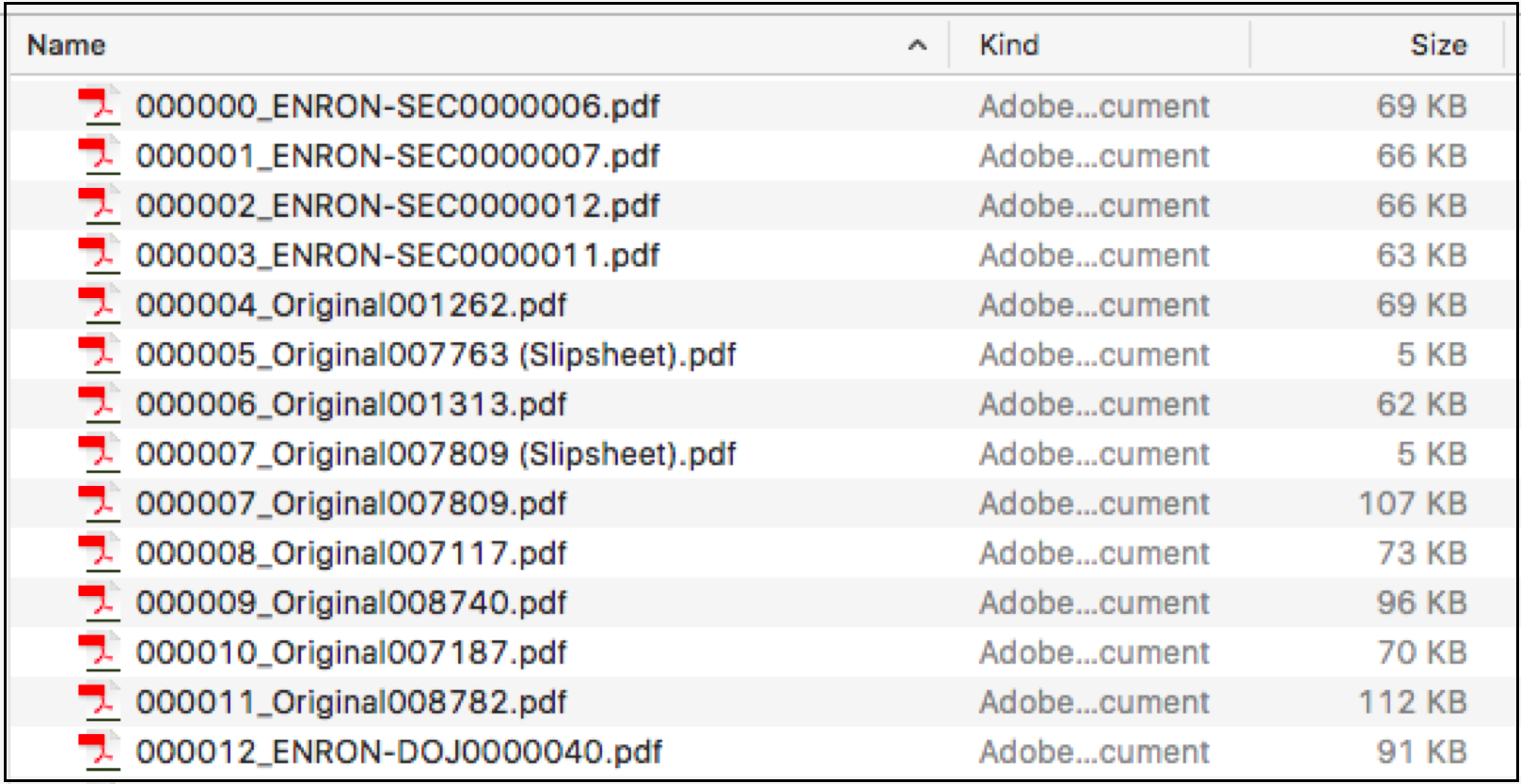The image size is (1521, 784).
Task: Select PDF icon for 000011_Original008782.pdf
Action: pos(99,702)
